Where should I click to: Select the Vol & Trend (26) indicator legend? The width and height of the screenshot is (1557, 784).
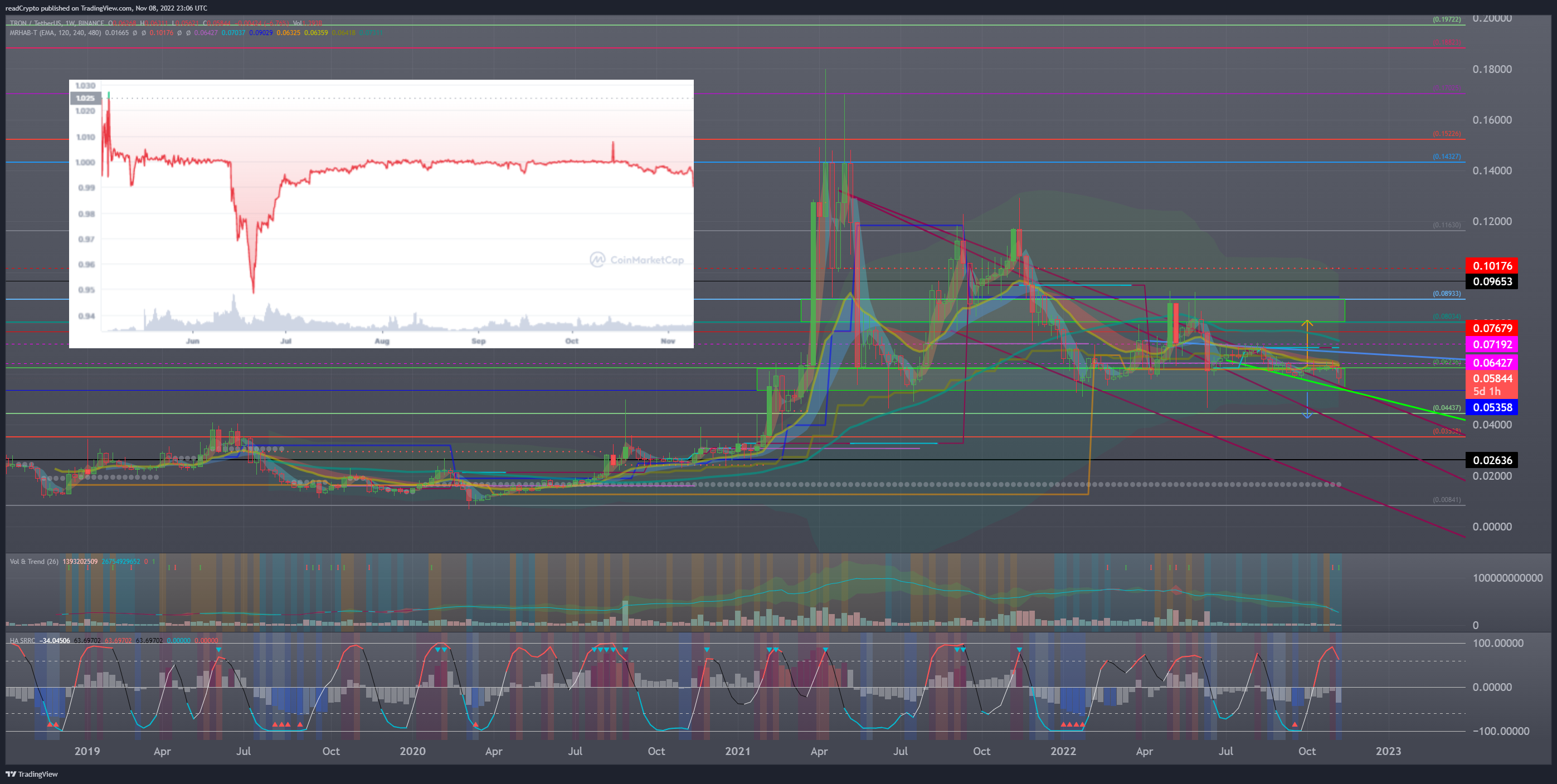(x=34, y=562)
